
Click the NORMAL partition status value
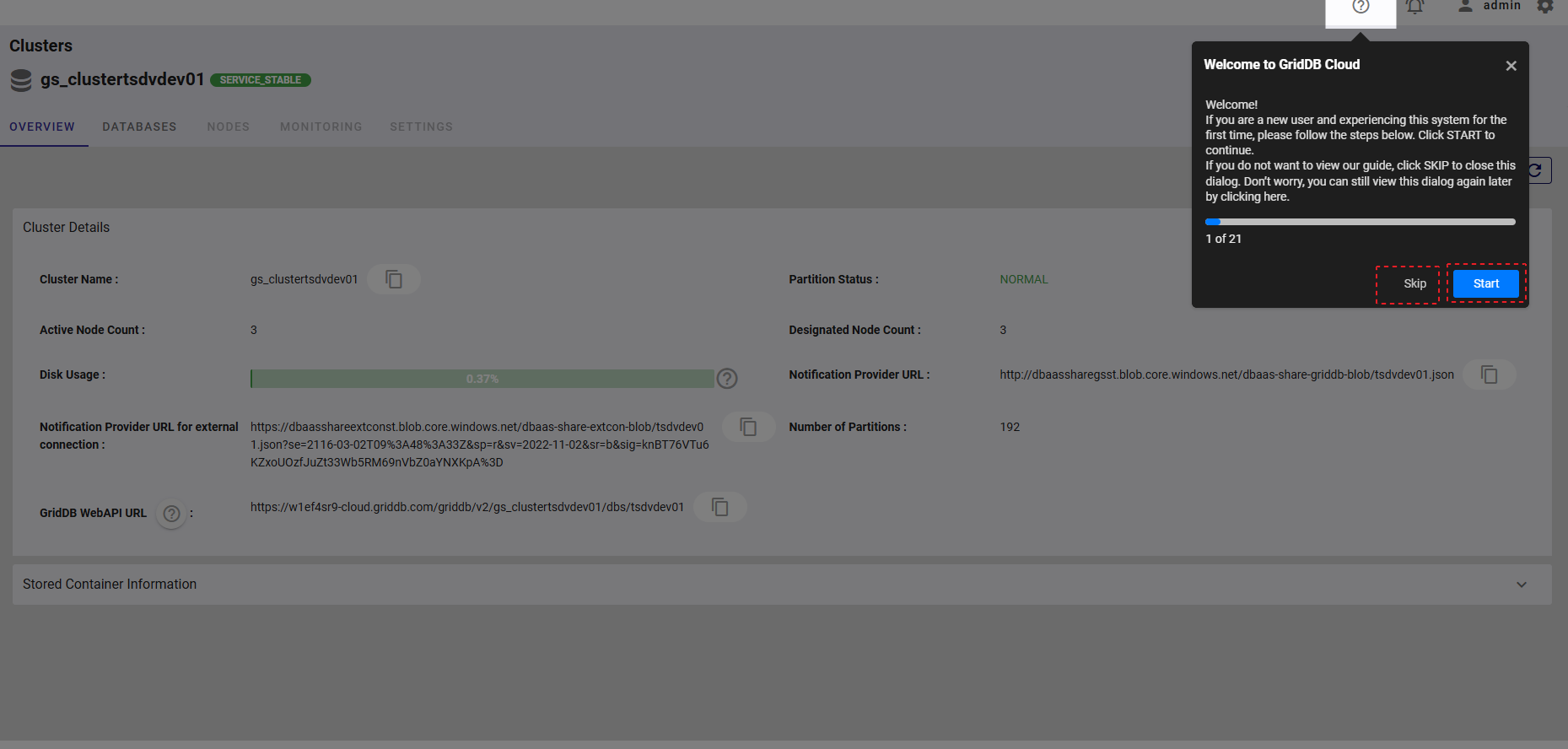pyautogui.click(x=1024, y=279)
